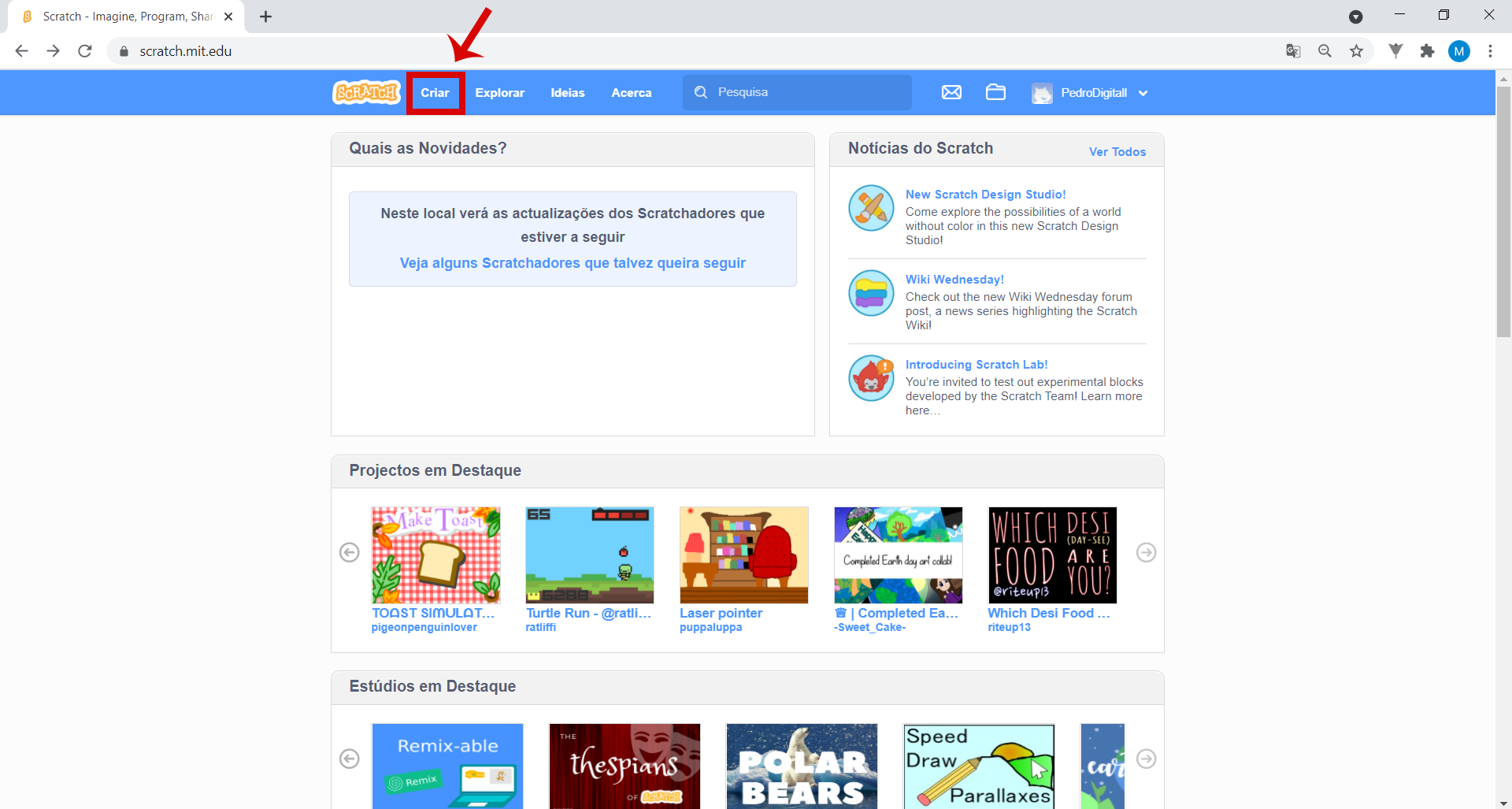
Task: Open the tab search dropdown in Chrome
Action: click(x=1355, y=17)
